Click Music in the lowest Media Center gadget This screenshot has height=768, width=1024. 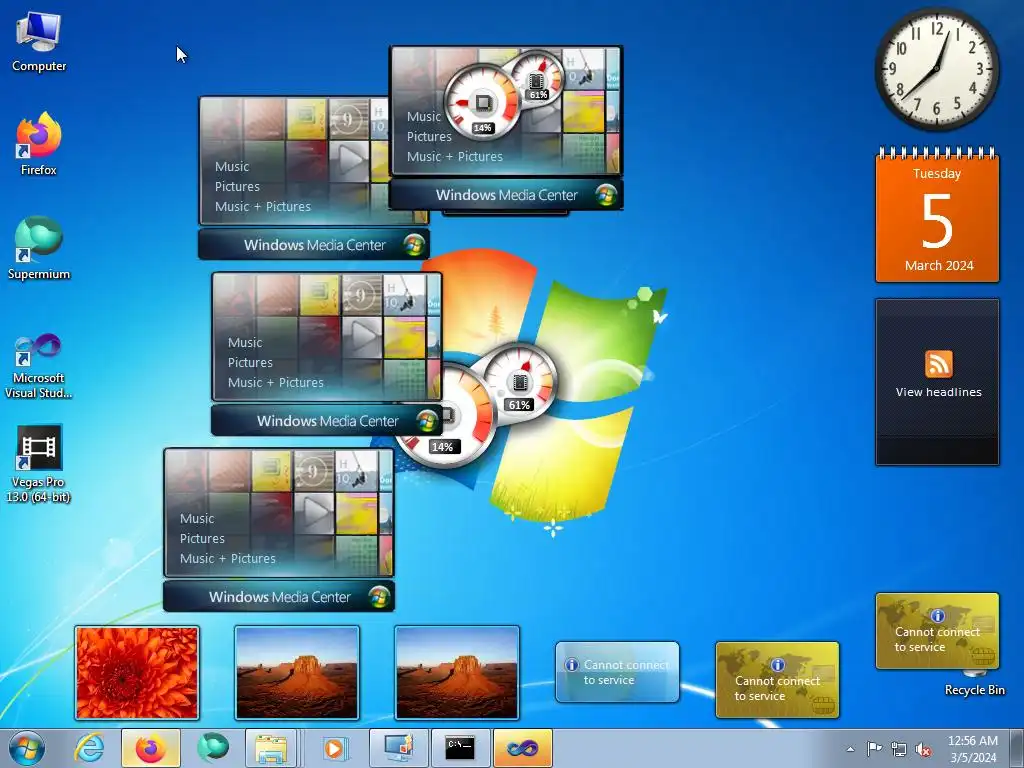click(x=197, y=519)
